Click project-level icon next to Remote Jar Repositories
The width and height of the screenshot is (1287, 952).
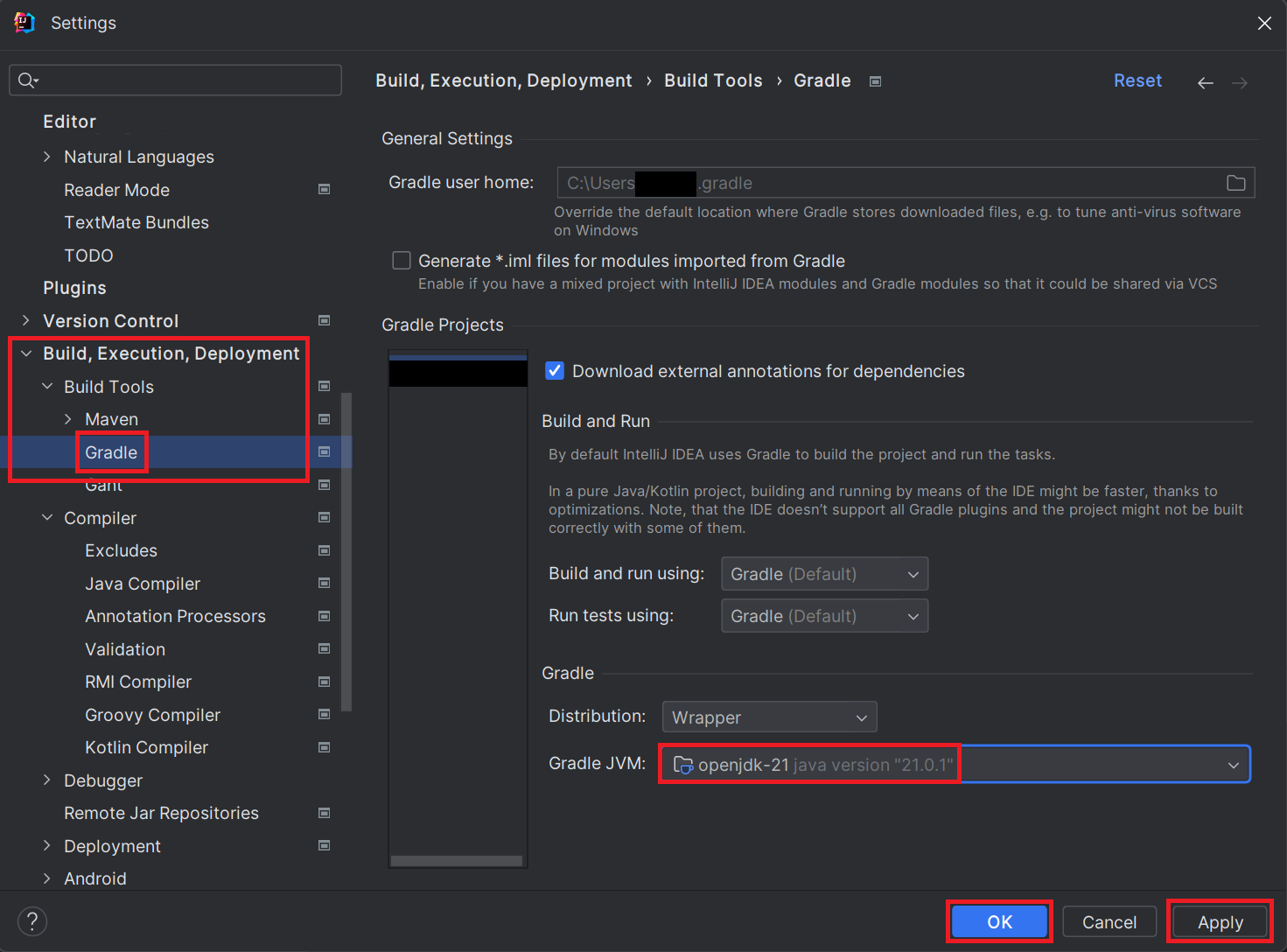click(325, 813)
